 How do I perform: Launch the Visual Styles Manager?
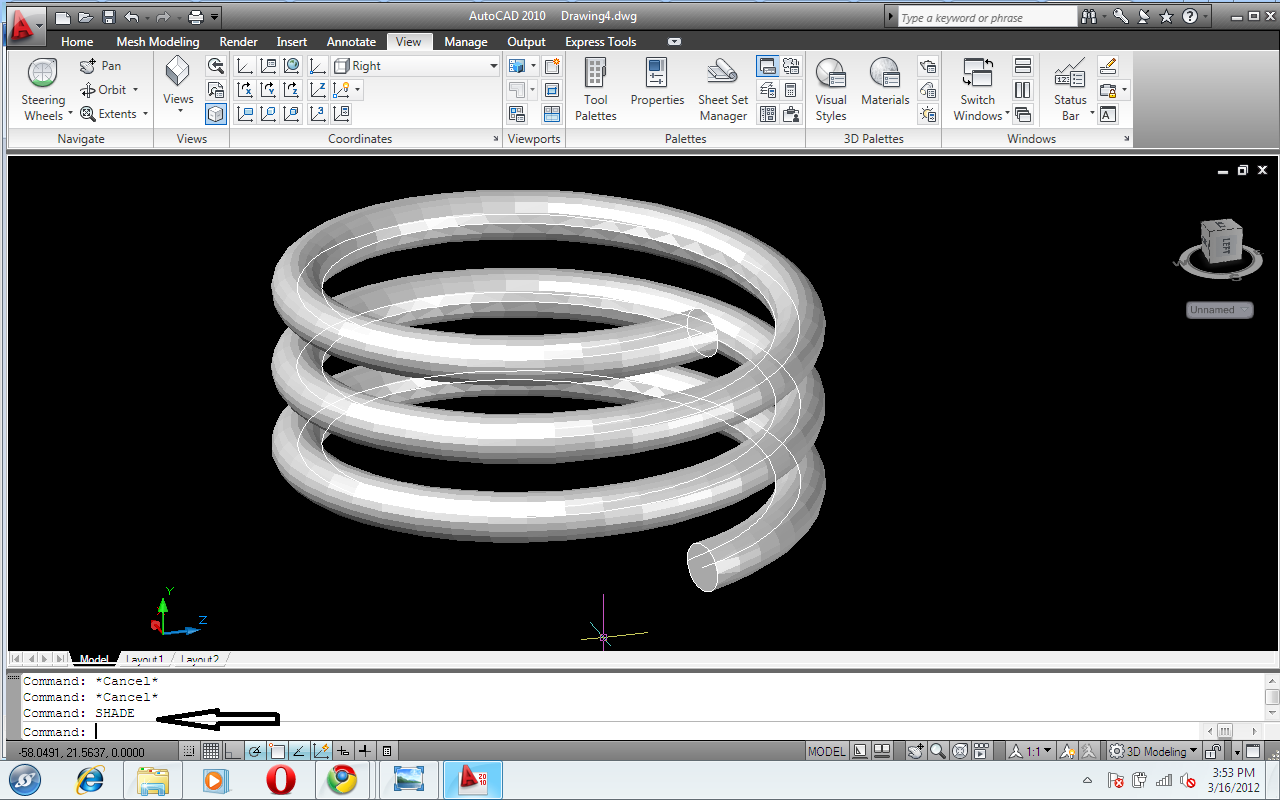(830, 88)
